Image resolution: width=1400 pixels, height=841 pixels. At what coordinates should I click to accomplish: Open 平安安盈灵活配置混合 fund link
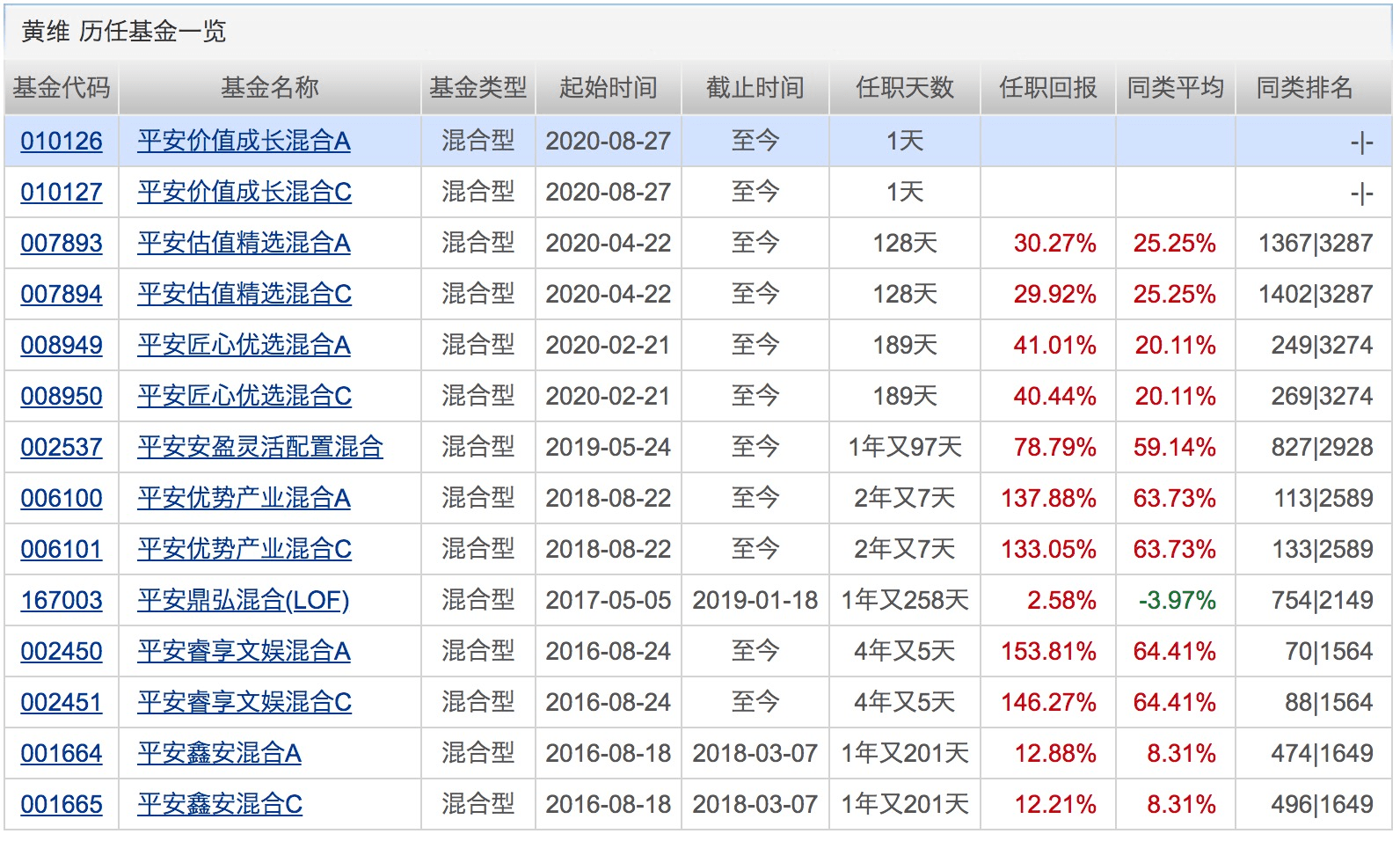pyautogui.click(x=260, y=447)
